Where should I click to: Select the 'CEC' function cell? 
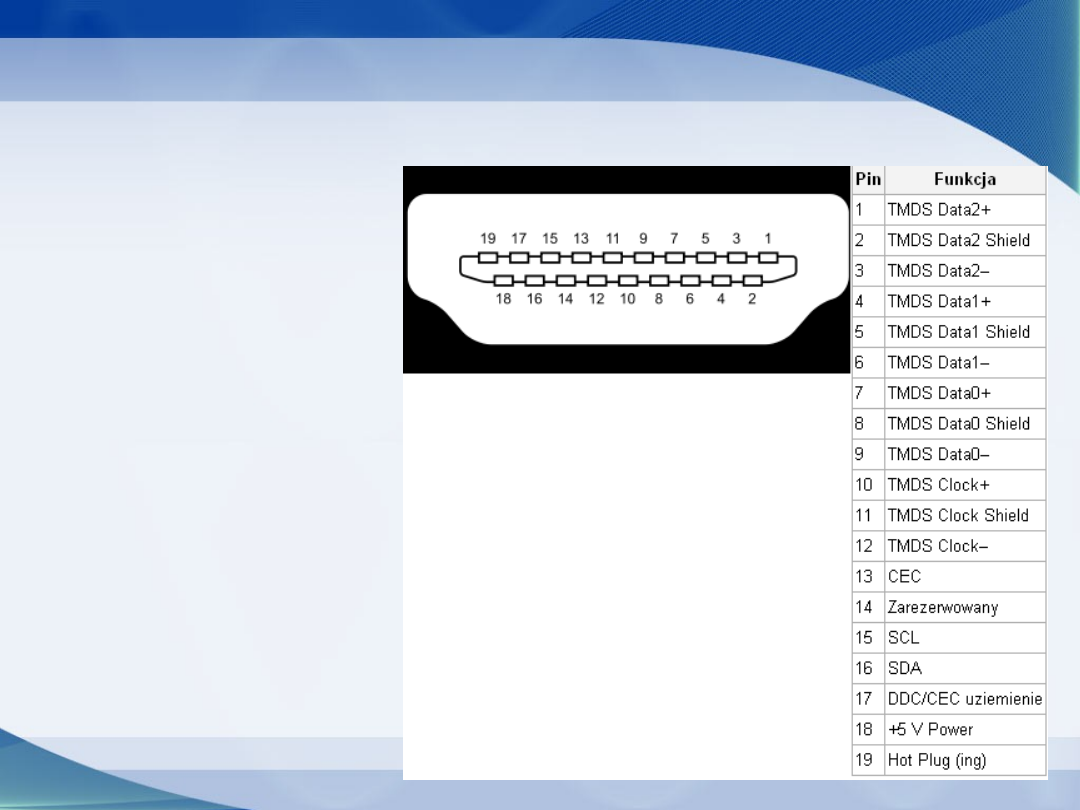(904, 577)
